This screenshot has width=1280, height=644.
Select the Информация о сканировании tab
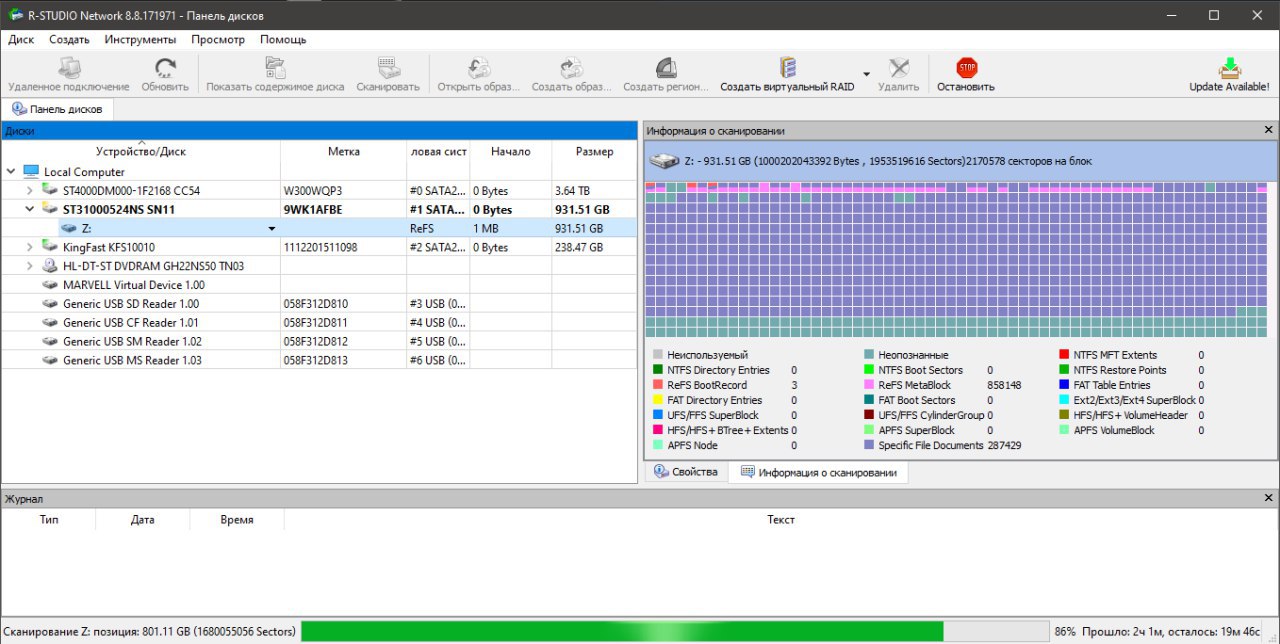[818, 472]
